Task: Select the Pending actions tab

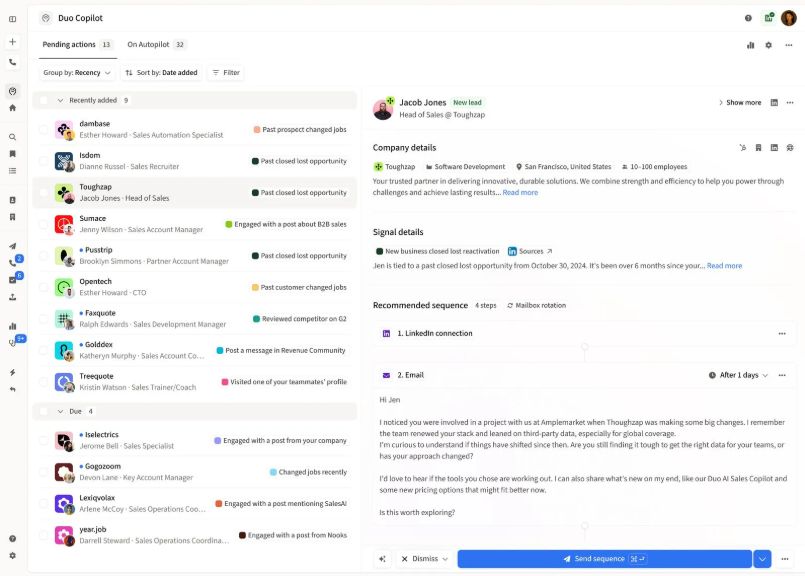Action: pos(77,45)
